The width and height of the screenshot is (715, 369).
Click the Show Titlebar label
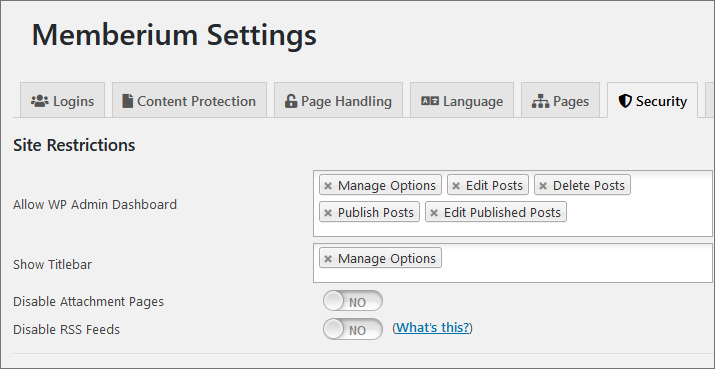coord(52,265)
